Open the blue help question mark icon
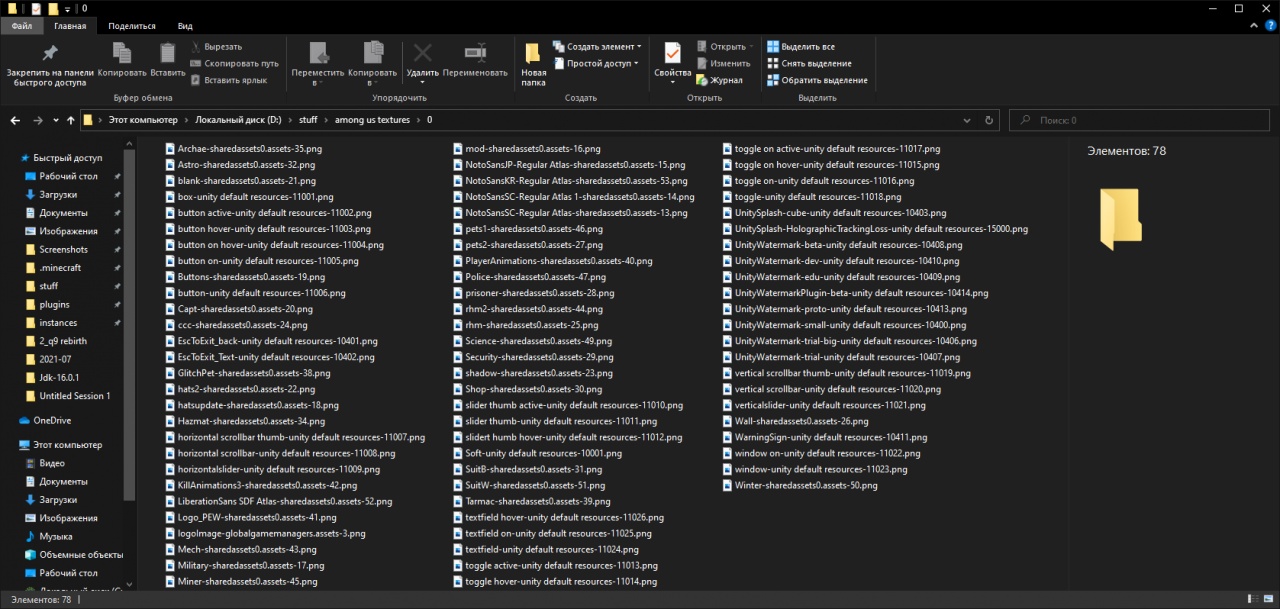This screenshot has width=1280, height=609. (1270, 26)
